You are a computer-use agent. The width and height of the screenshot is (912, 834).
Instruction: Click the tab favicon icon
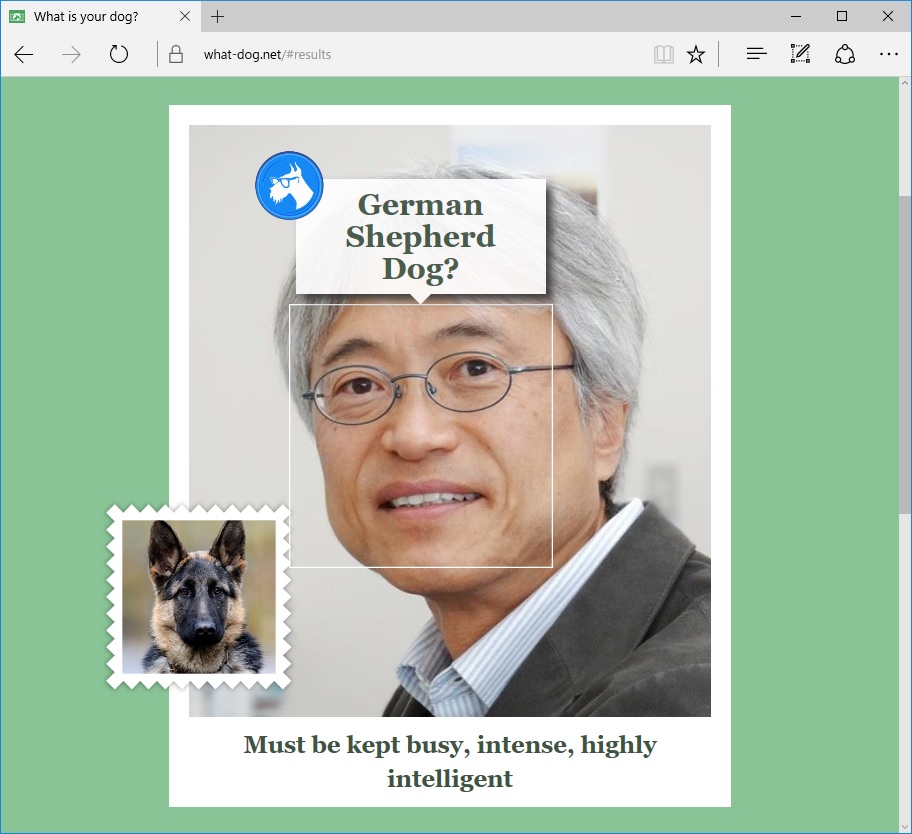(17, 16)
